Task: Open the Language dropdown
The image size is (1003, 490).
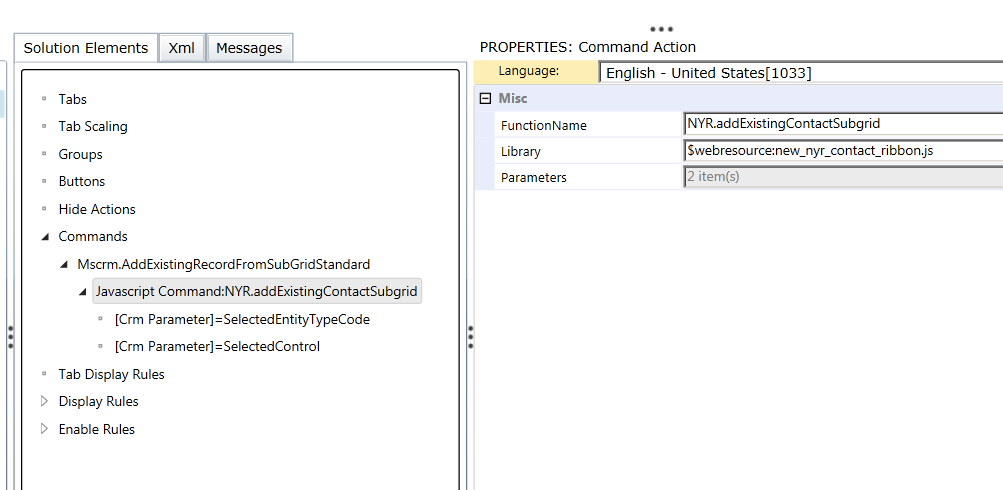Action: (800, 73)
